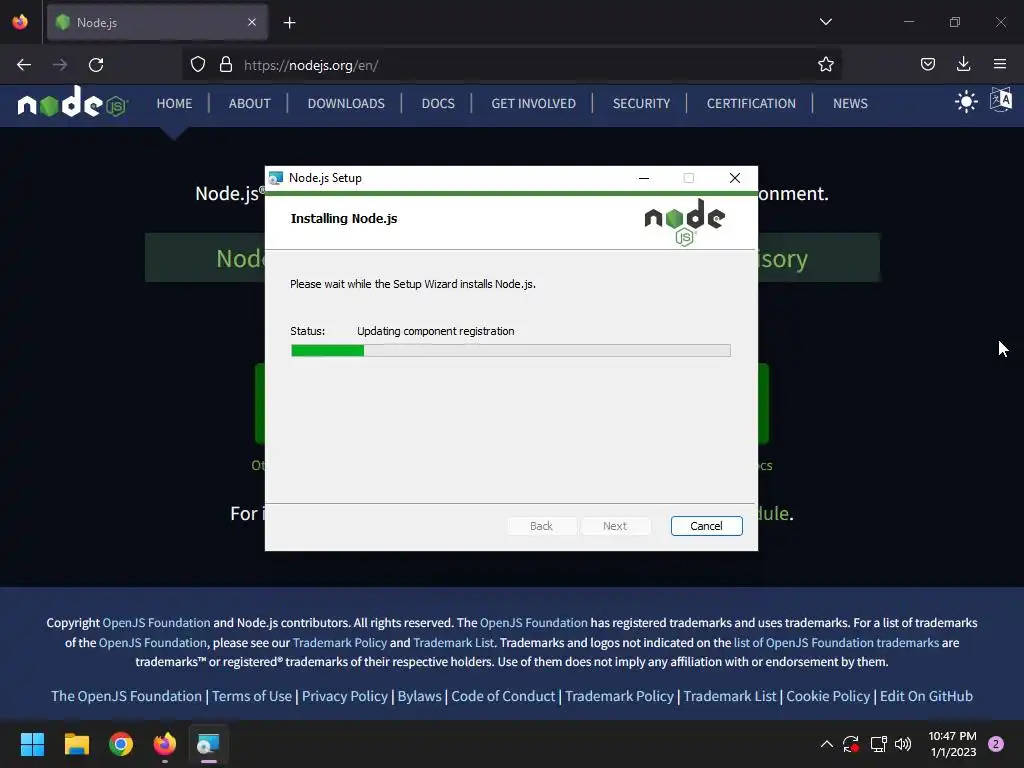
Task: Click the first OpenJS Foundation copyright link
Action: tap(156, 622)
